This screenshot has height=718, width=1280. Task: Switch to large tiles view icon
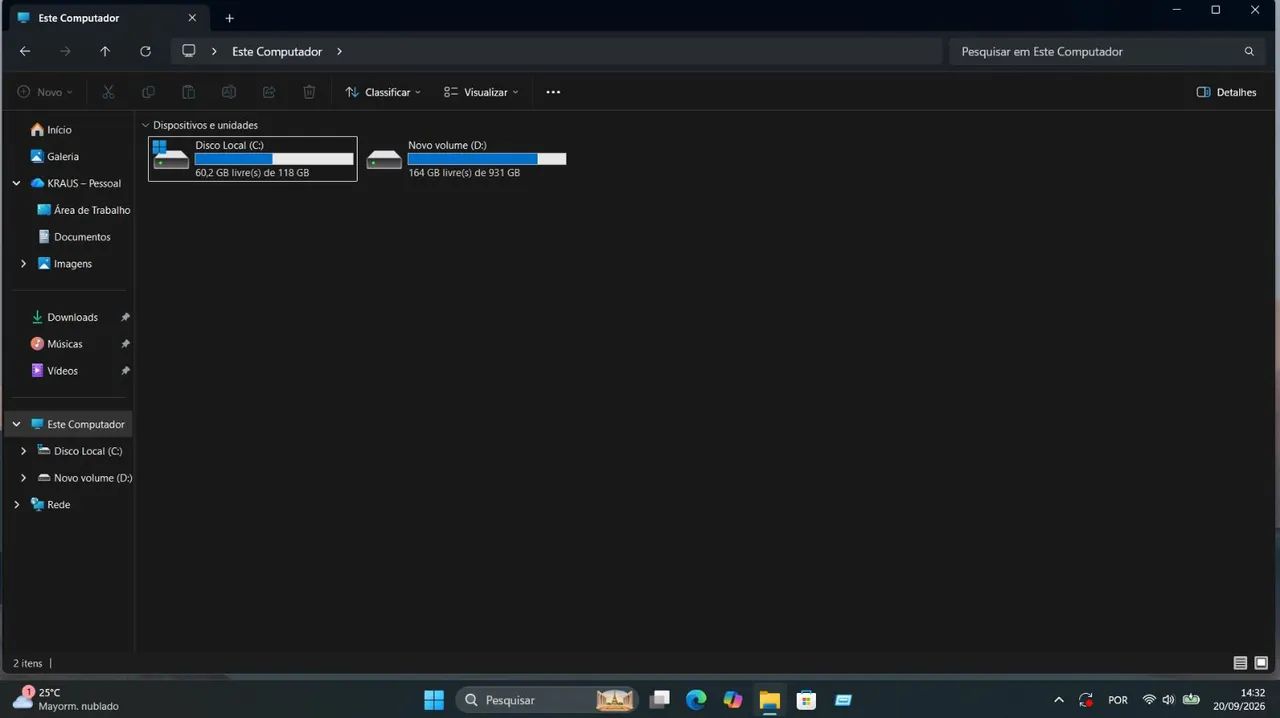click(1261, 663)
